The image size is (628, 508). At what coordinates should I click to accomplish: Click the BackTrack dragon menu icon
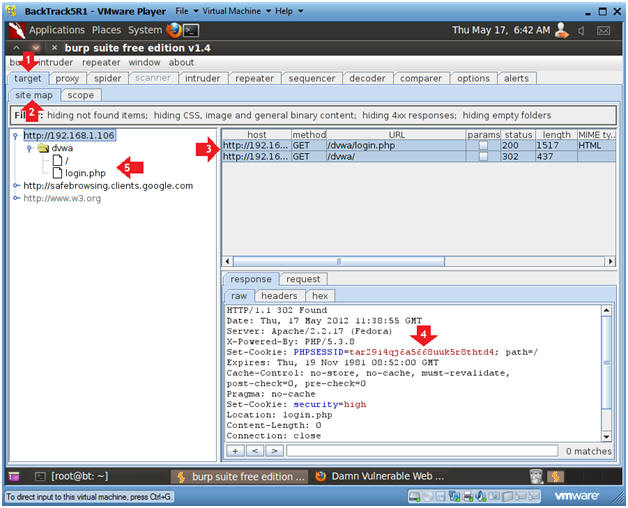[17, 30]
